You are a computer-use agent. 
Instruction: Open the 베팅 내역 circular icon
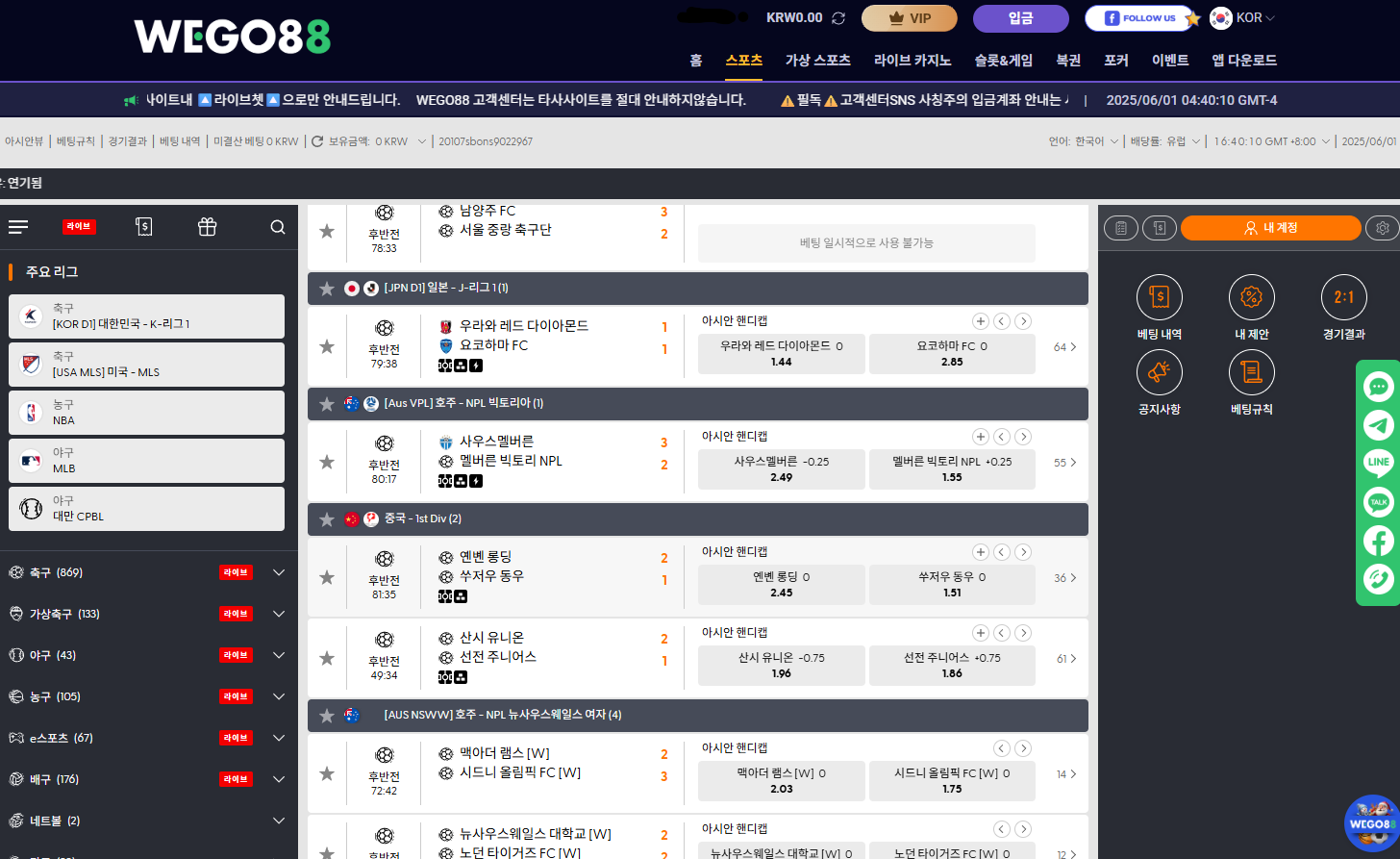[1160, 297]
